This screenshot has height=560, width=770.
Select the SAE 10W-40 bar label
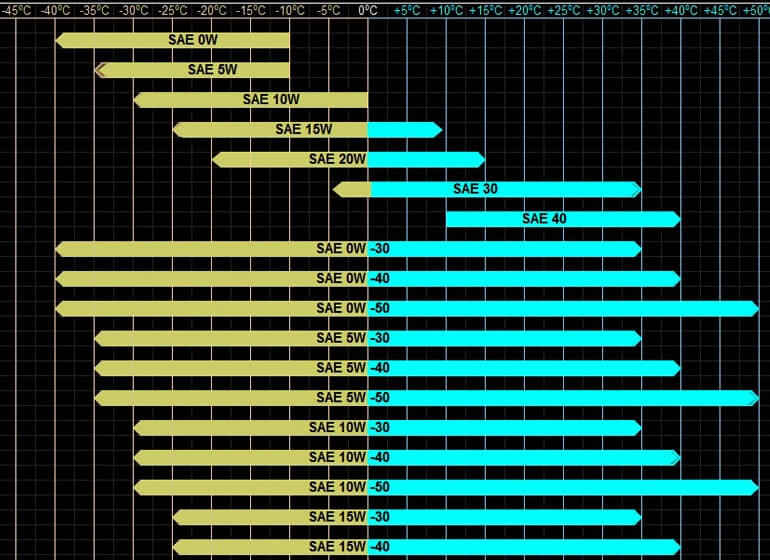pos(349,457)
